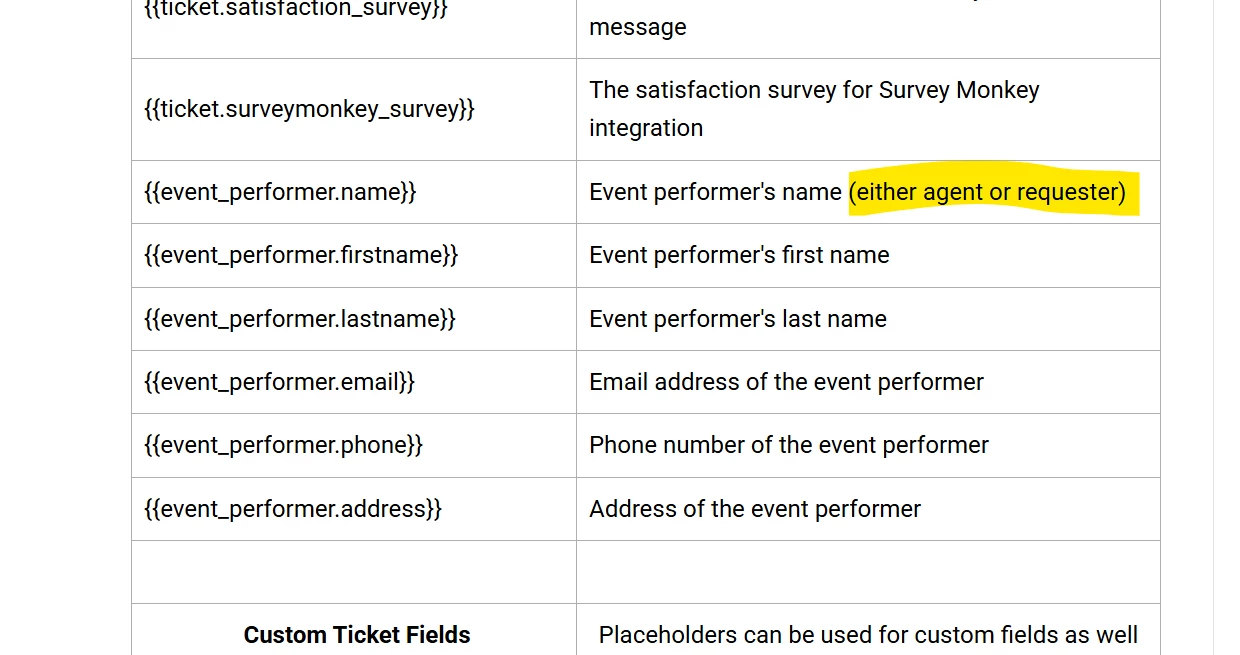Image resolution: width=1240 pixels, height=655 pixels.
Task: Click 'Address of the event performer' description
Action: point(755,509)
